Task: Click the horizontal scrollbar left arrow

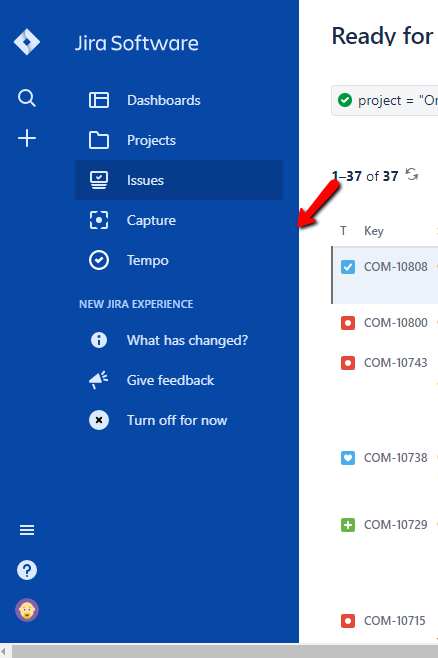Action: (x=5, y=651)
